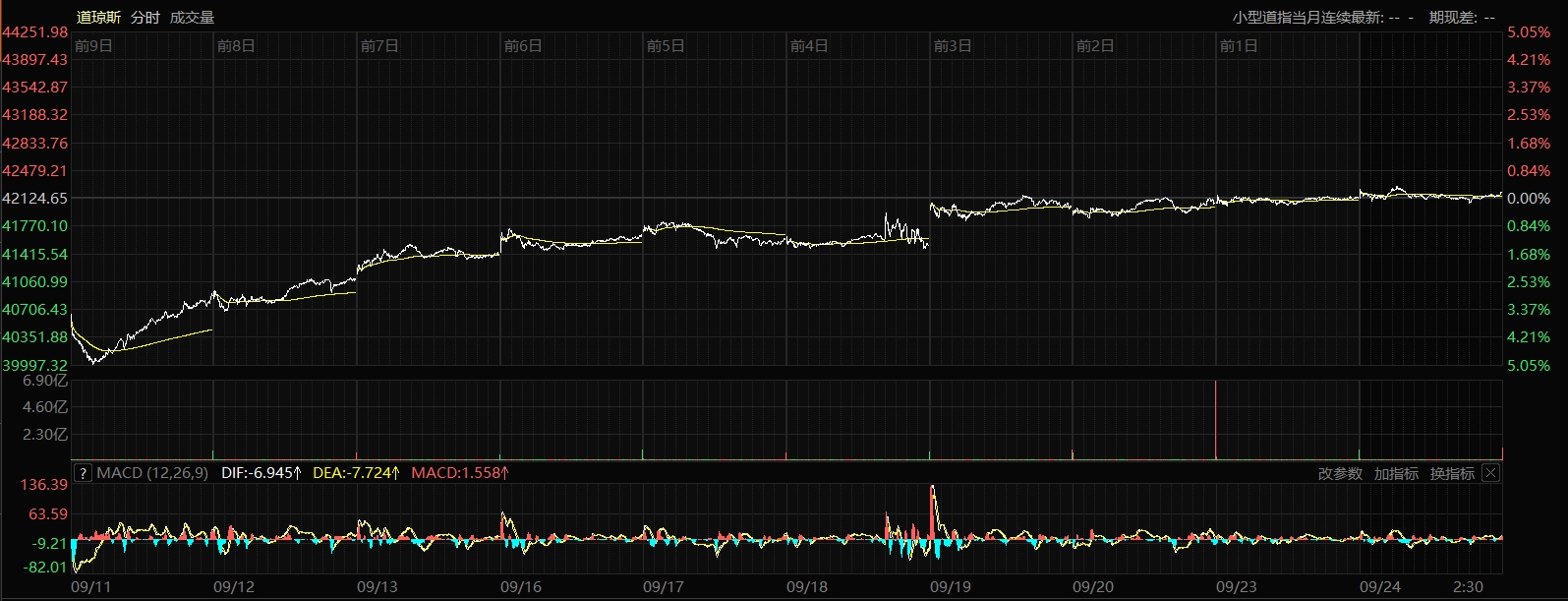Close the MACD indicator panel
The width and height of the screenshot is (1568, 601).
[x=1490, y=473]
